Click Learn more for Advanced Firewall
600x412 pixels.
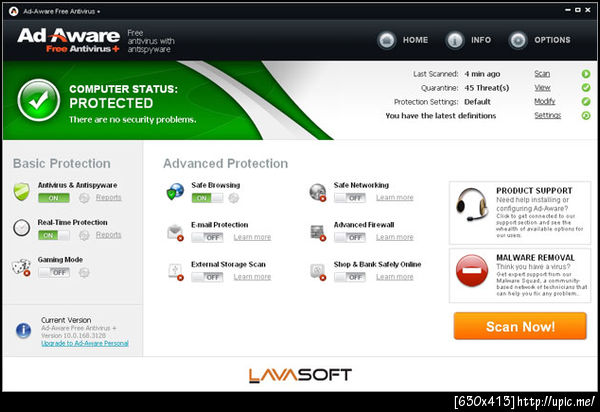tap(395, 237)
